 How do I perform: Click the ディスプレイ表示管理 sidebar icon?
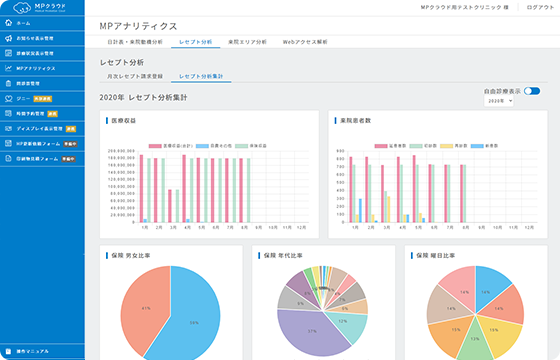coord(9,129)
